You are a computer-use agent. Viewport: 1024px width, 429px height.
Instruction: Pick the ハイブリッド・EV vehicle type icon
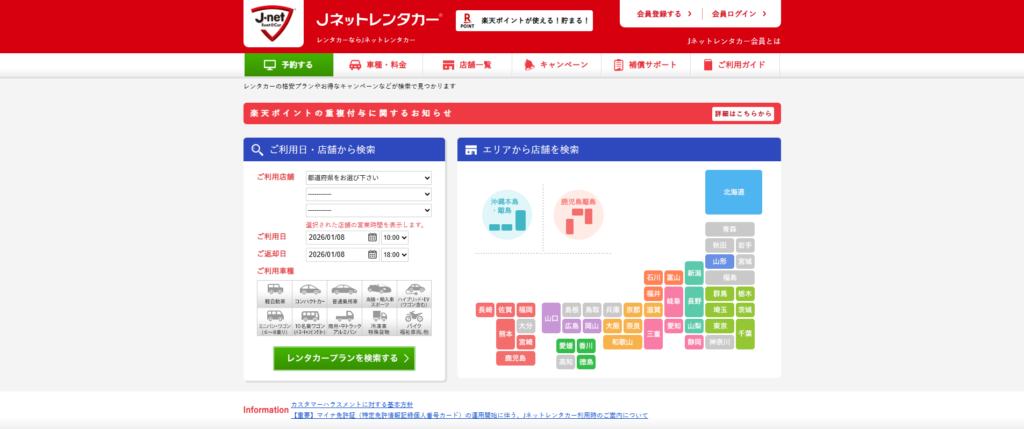click(x=416, y=293)
